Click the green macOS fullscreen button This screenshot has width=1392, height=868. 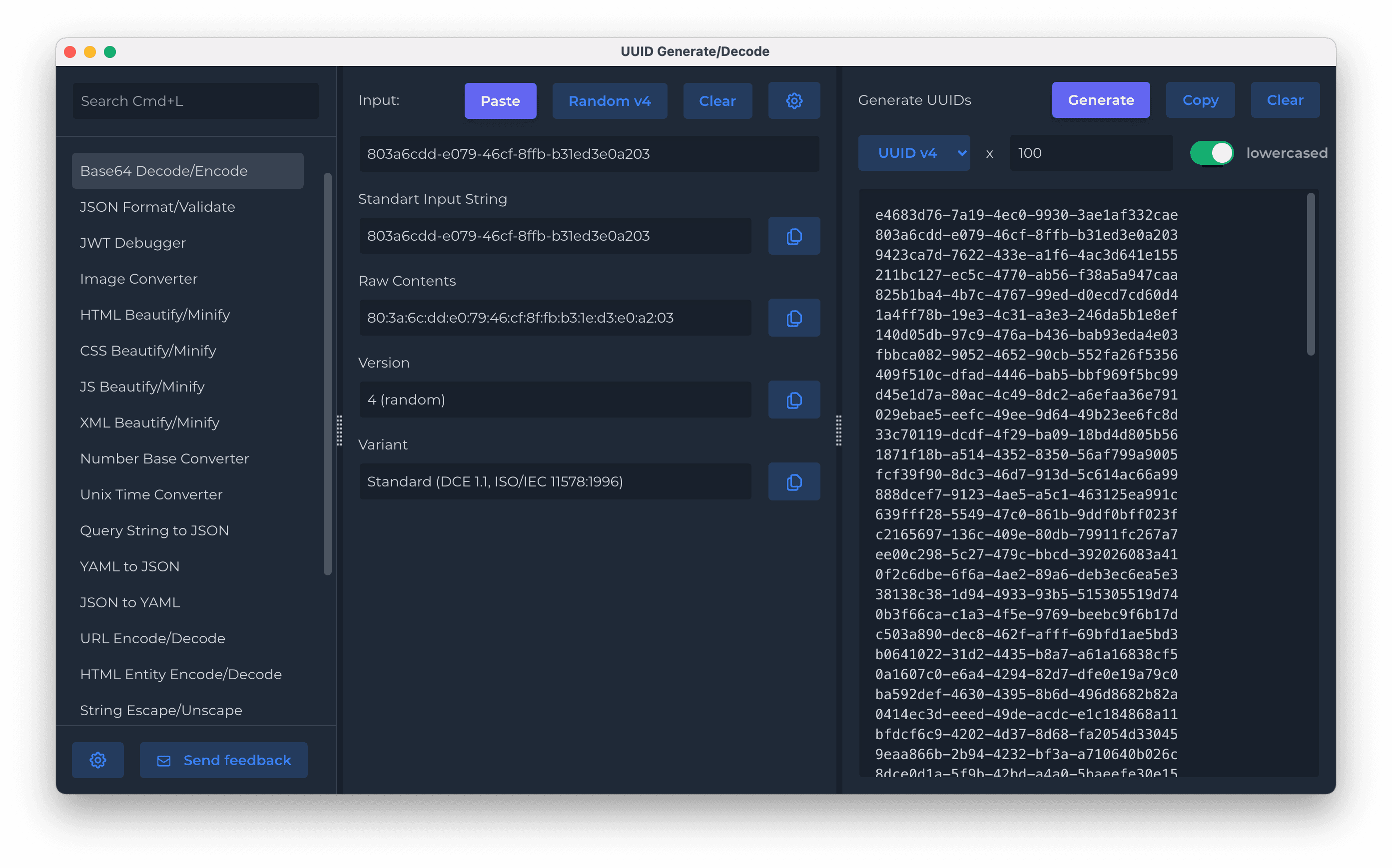click(110, 52)
